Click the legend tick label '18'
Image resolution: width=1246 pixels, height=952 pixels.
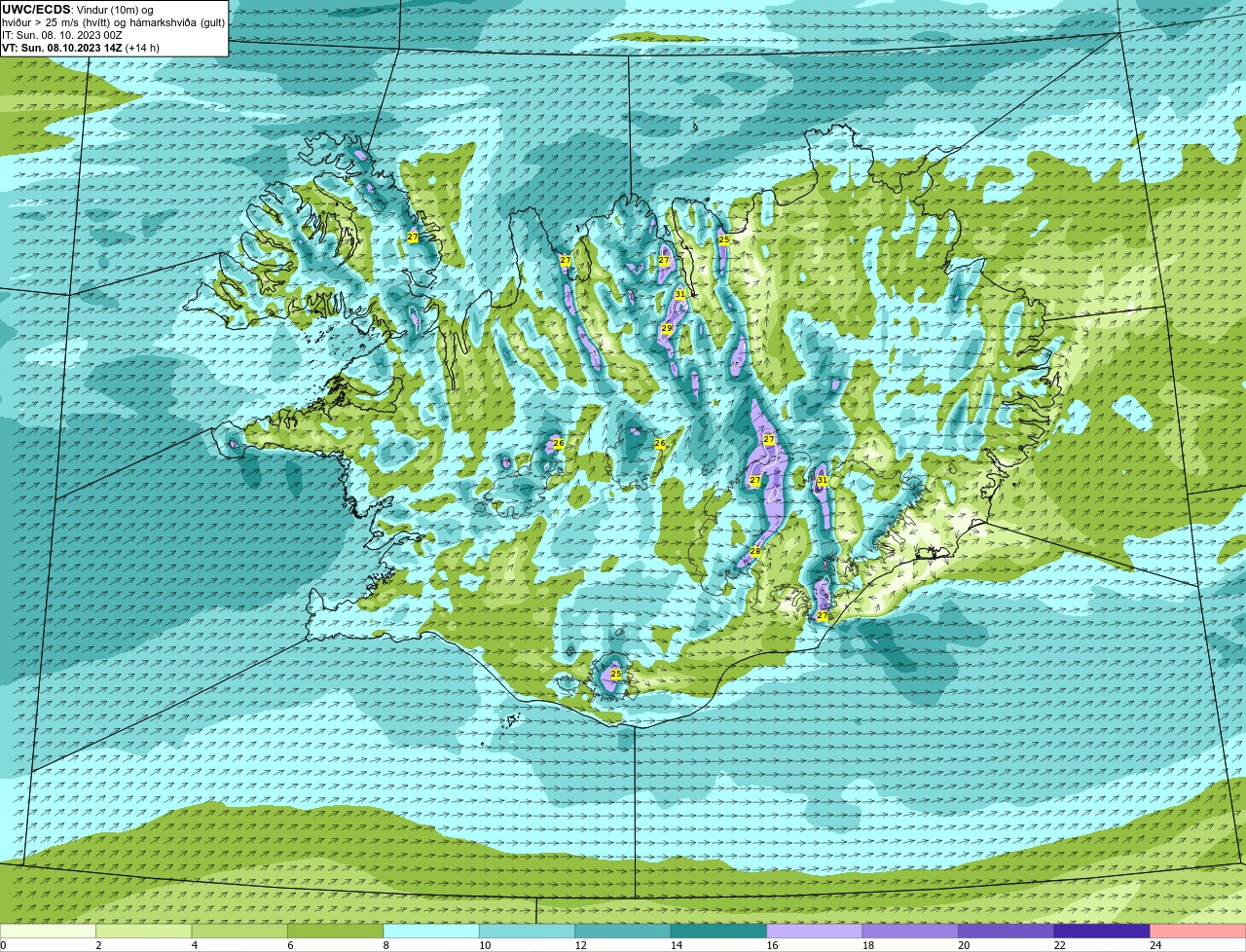(x=867, y=945)
